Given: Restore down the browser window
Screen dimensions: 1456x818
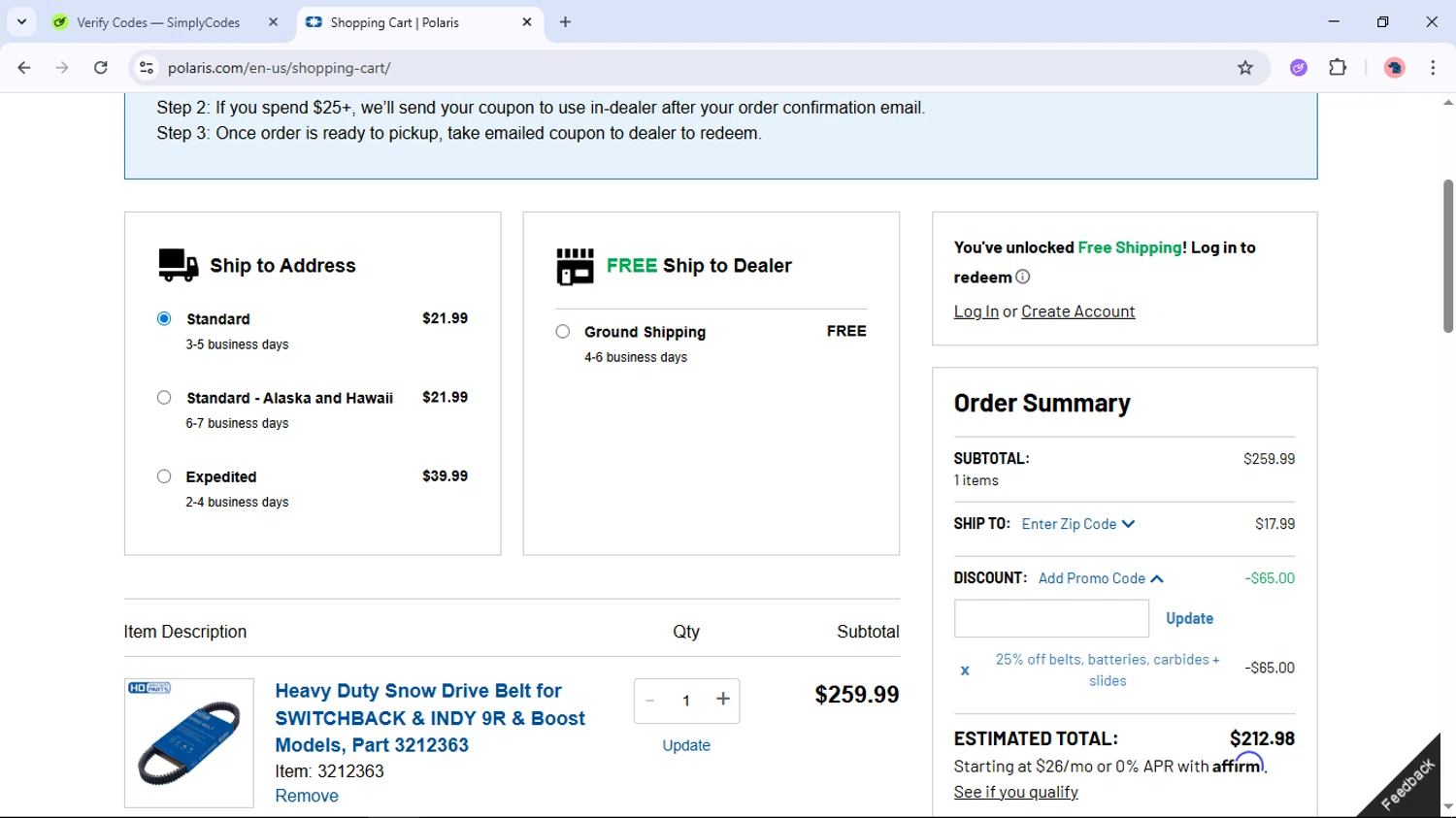Looking at the screenshot, I should pos(1382,21).
